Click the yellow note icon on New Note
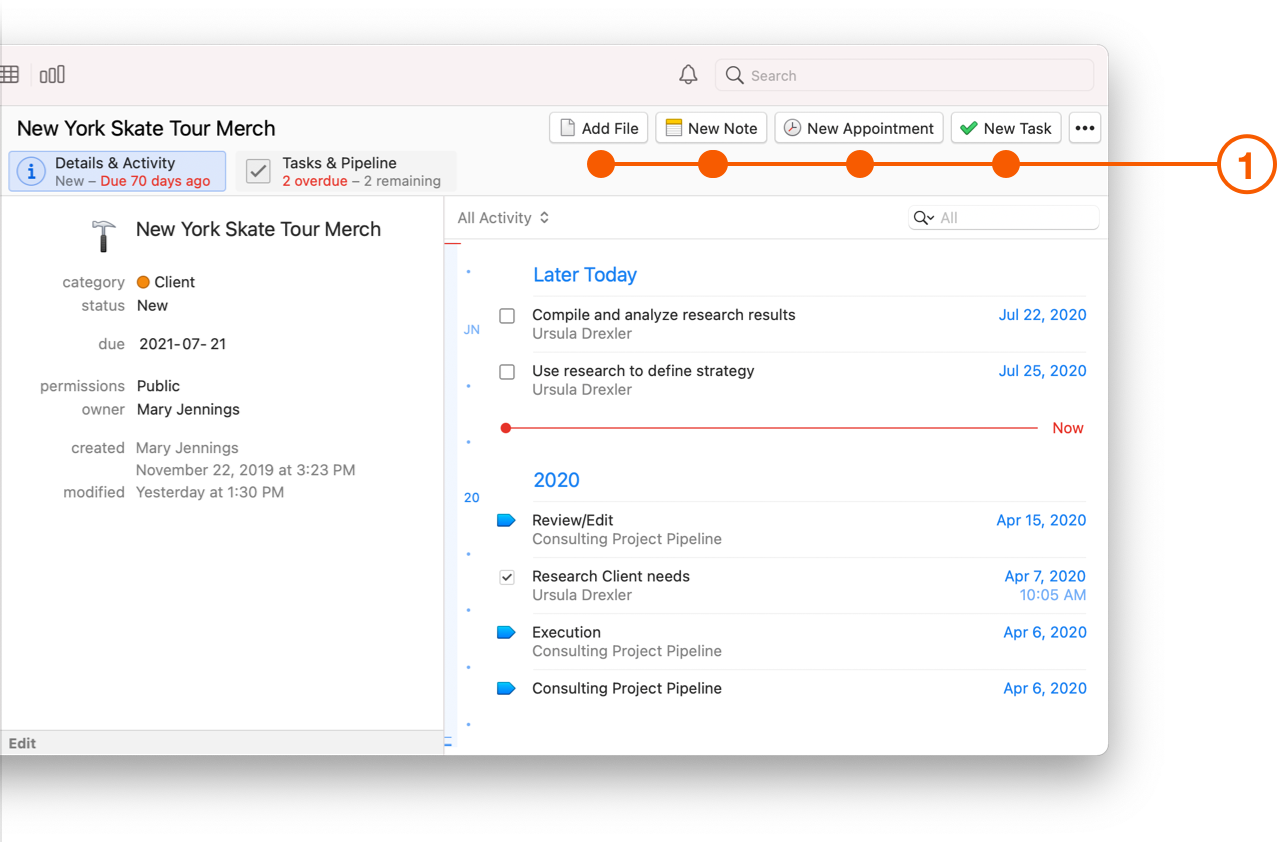The image size is (1278, 842). click(673, 128)
